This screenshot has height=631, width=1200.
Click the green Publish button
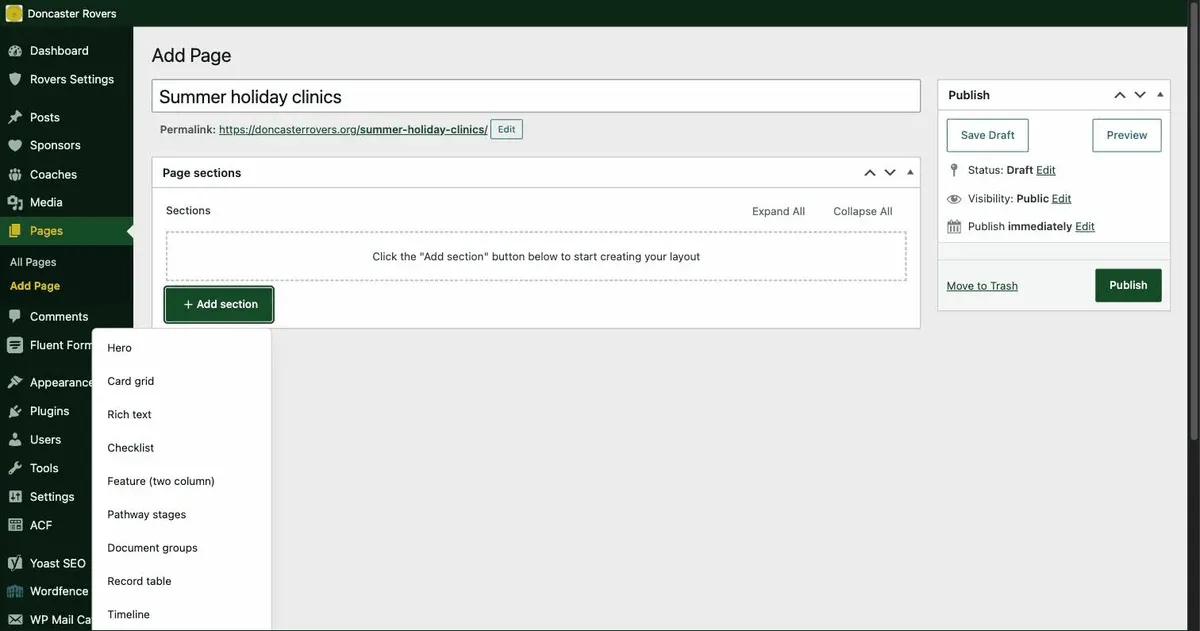1128,285
